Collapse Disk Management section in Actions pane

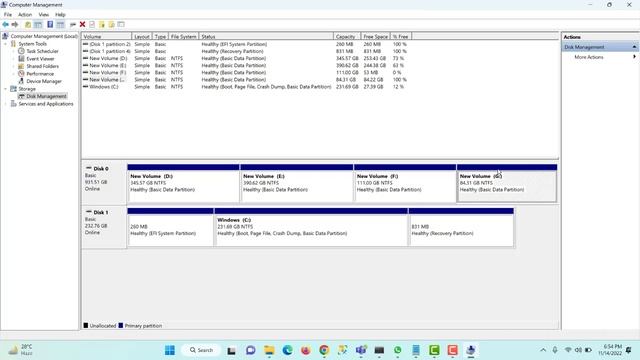pos(634,47)
